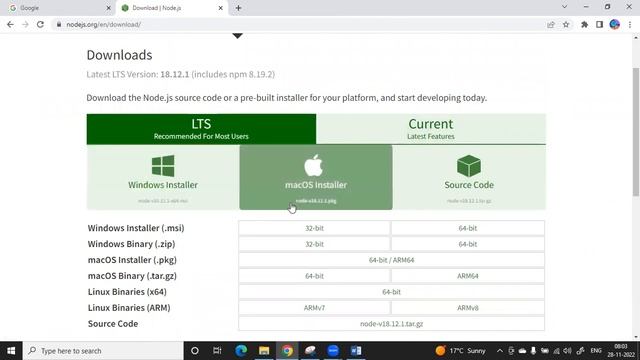This screenshot has height=360, width=640.
Task: Click the 'Downloads' heading
Action: click(x=119, y=55)
